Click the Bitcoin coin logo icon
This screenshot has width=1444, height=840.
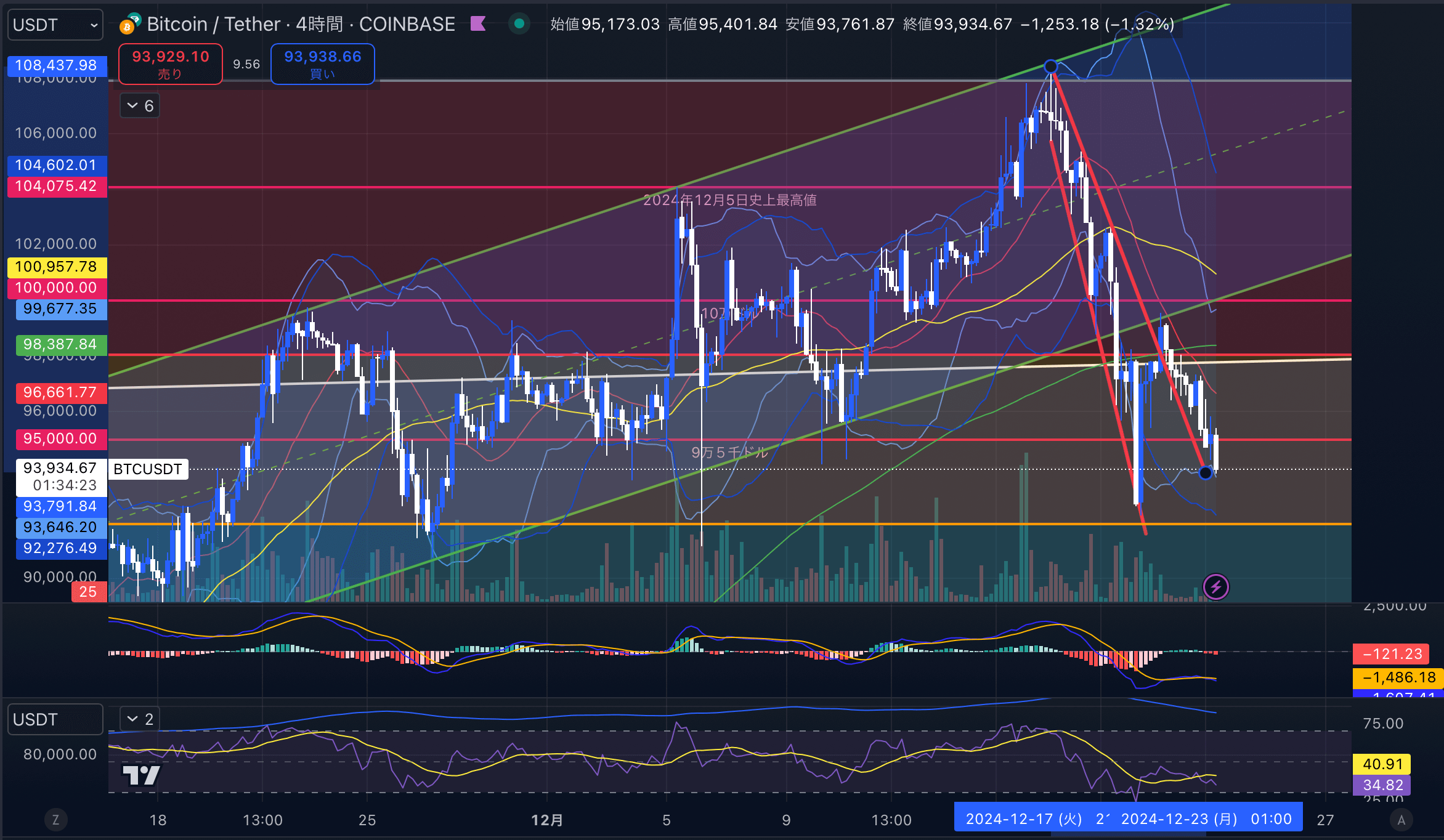click(128, 26)
